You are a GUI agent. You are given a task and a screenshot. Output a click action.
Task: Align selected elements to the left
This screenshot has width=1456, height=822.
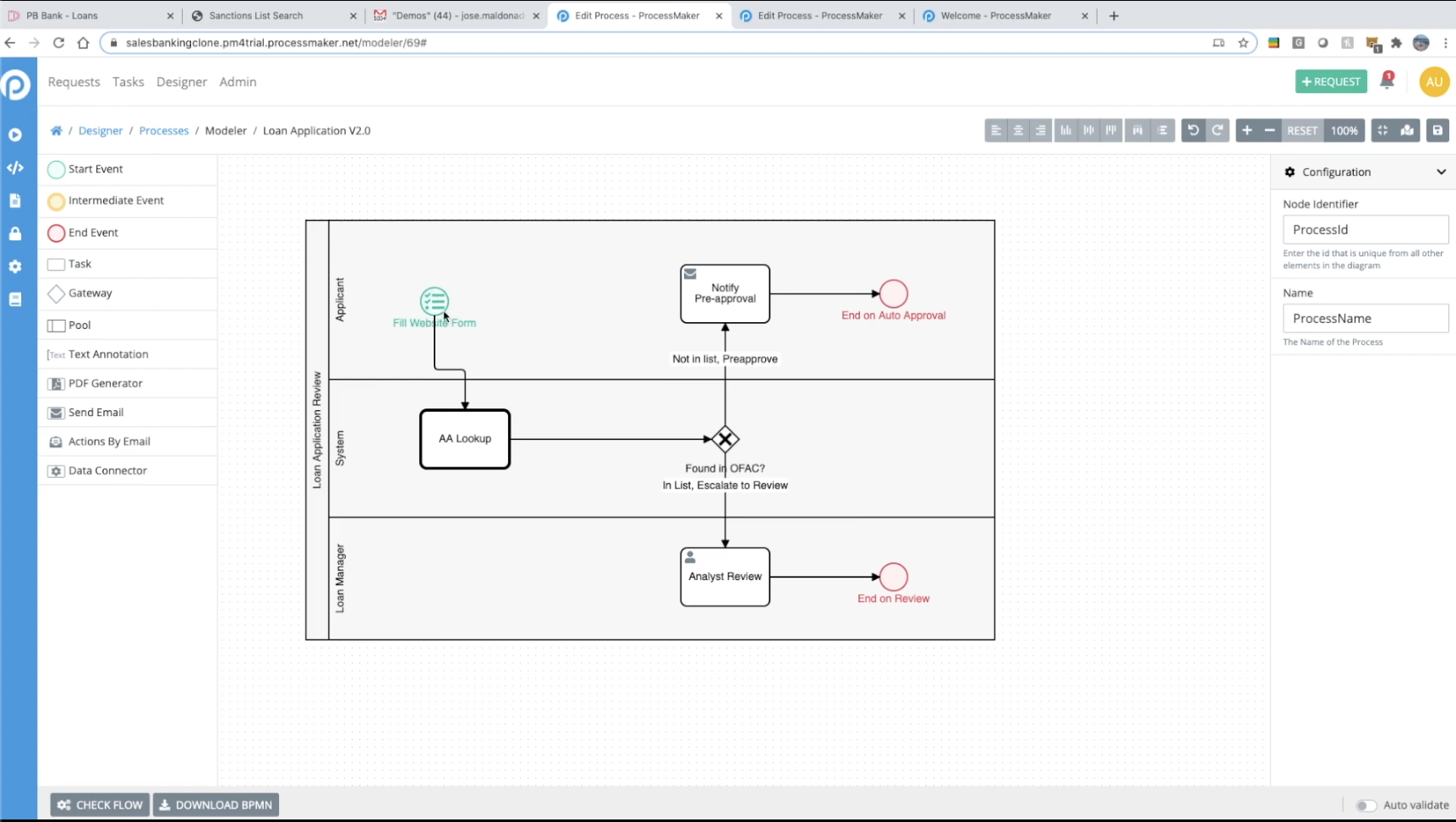click(x=995, y=130)
